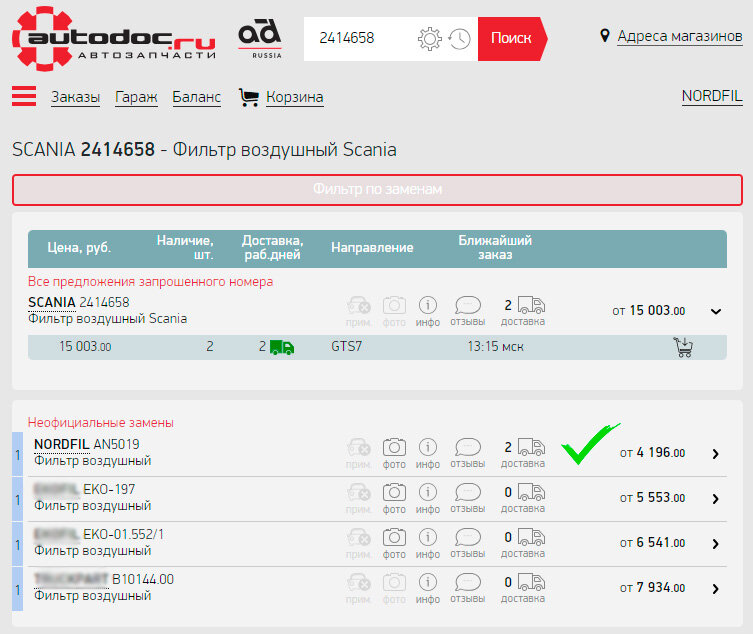Expand B10144.00 offers arrow
Viewport: 753px width, 634px height.
point(716,589)
